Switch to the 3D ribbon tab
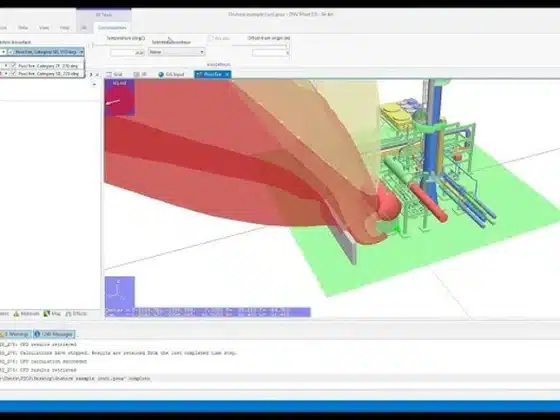This screenshot has width=560, height=420. 84,28
